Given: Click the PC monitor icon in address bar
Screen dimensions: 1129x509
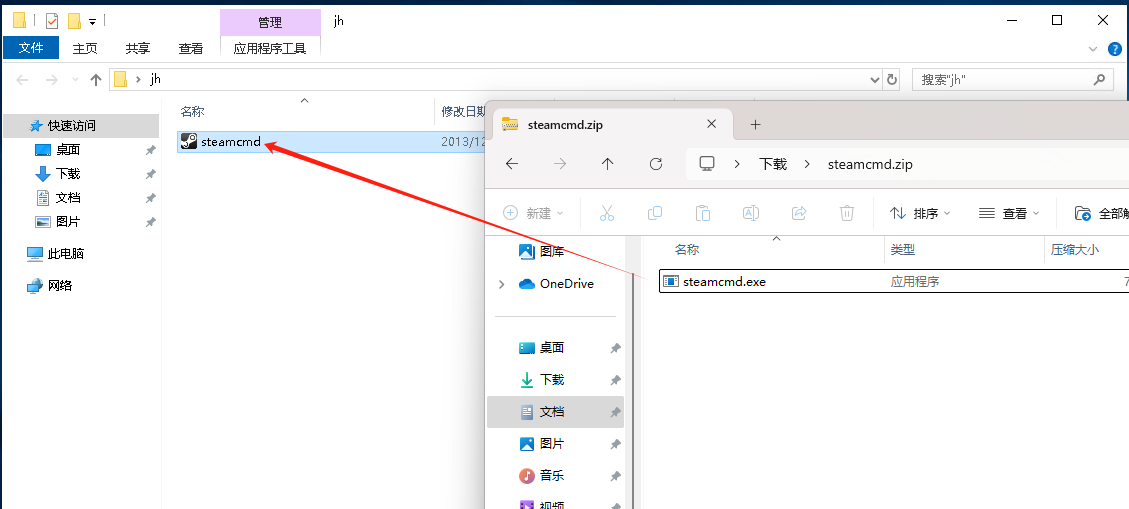Looking at the screenshot, I should [706, 163].
